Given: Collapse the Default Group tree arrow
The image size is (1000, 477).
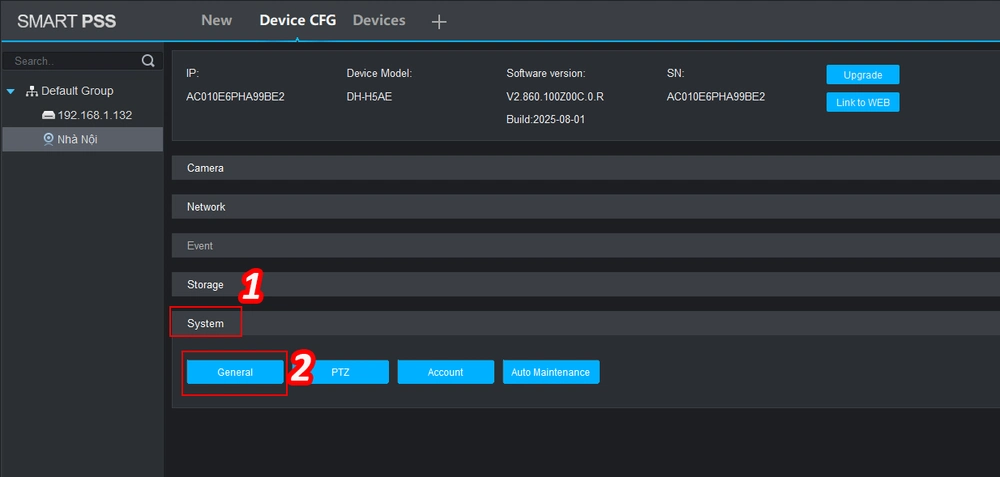Looking at the screenshot, I should 11,91.
